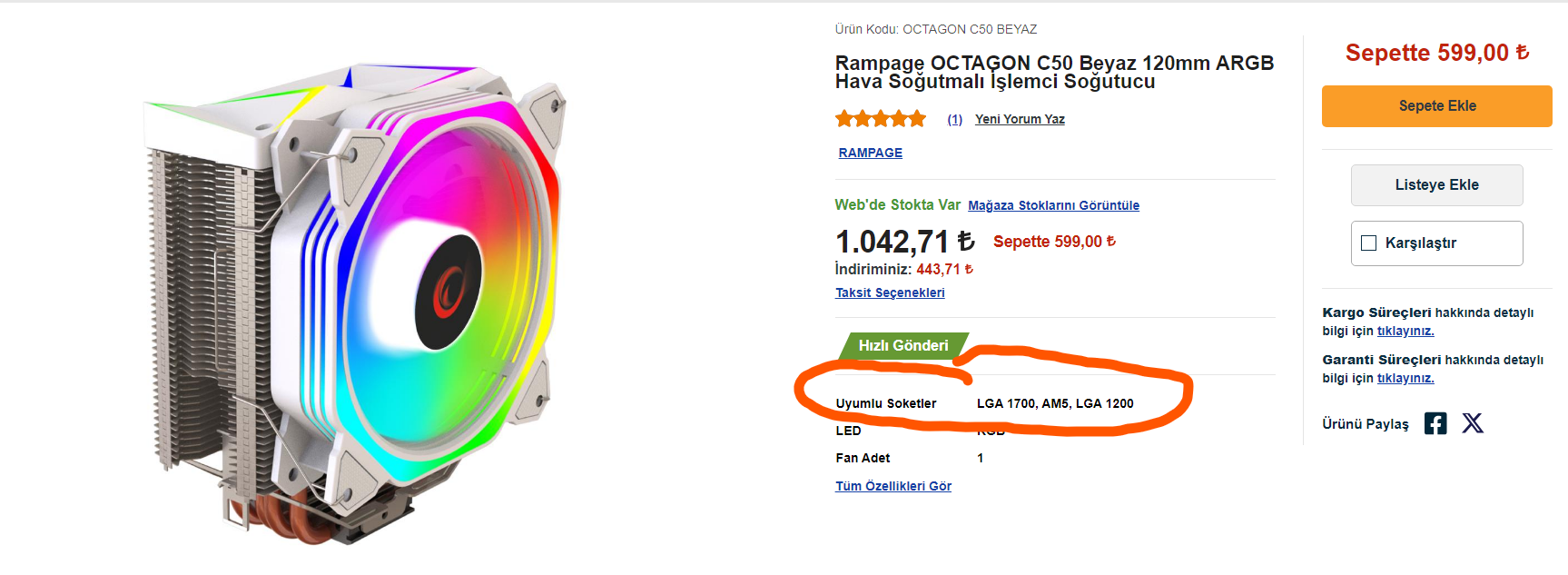Screen dimensions: 1568x575
Task: Open the RAMPAGE brand link
Action: coord(870,153)
